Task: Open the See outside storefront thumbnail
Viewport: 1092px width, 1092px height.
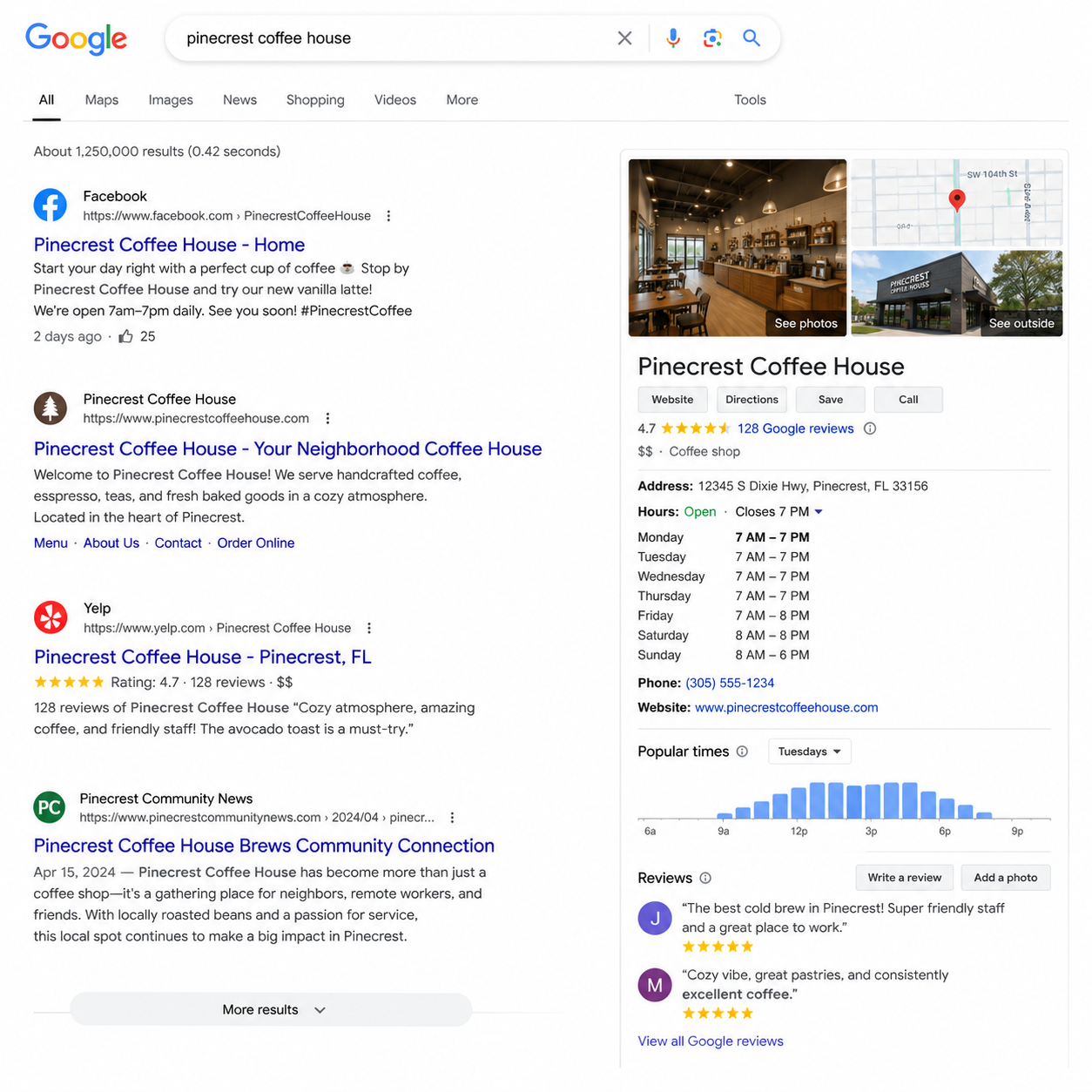Action: (957, 293)
